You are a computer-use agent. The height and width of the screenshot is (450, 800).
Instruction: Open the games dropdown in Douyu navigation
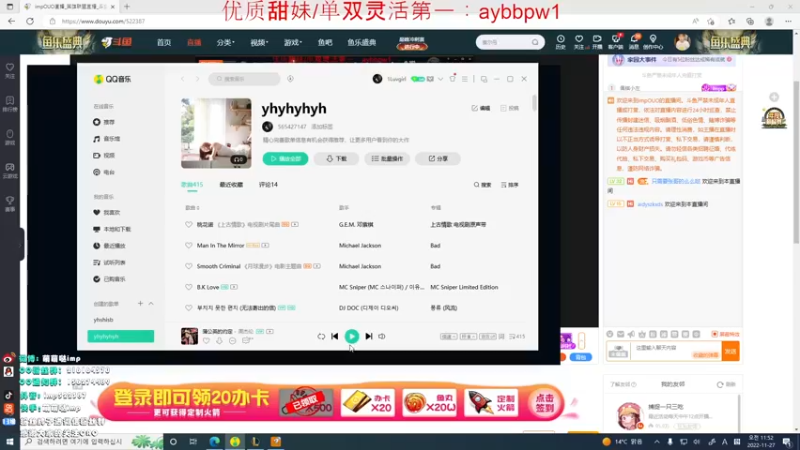pyautogui.click(x=293, y=42)
